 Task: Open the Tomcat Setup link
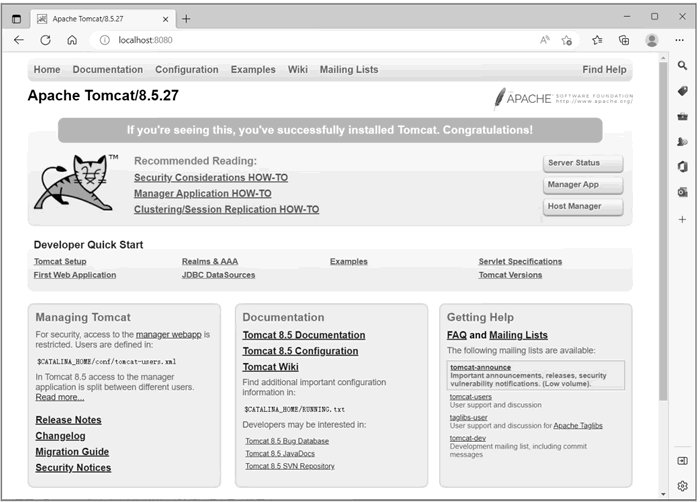[60, 262]
